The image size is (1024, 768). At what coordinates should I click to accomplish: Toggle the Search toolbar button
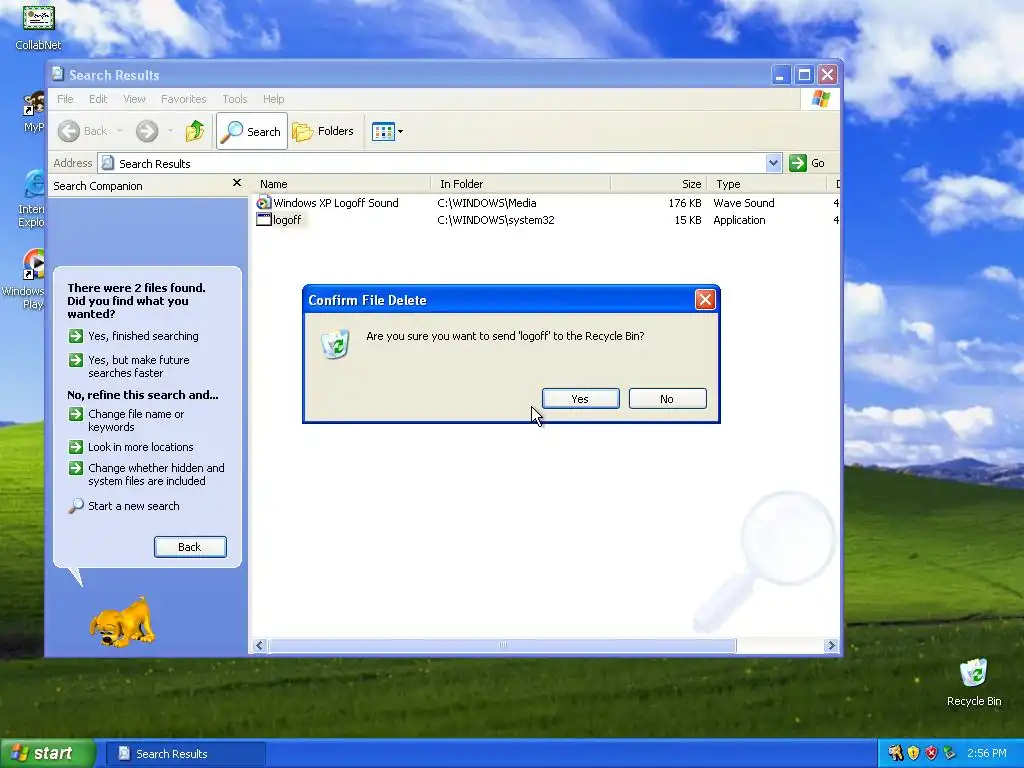coord(251,131)
